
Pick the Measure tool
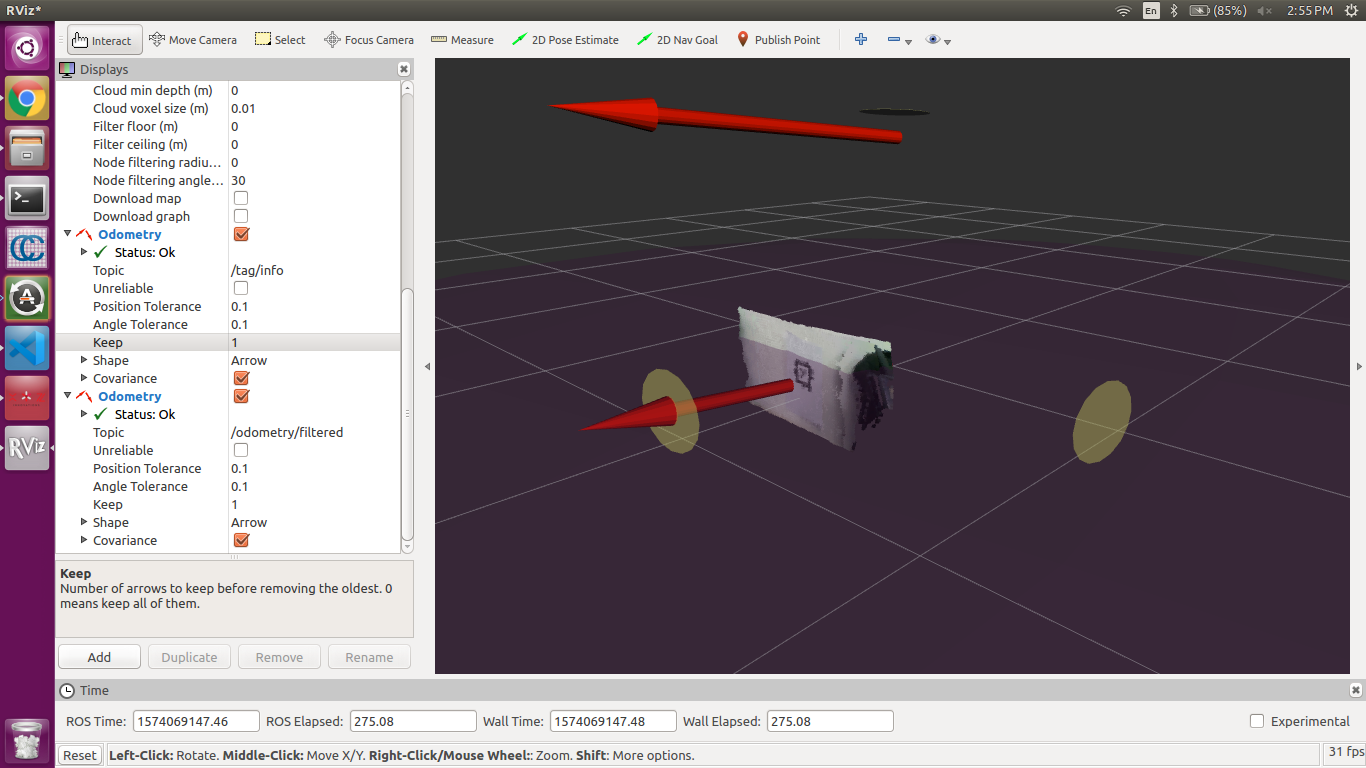pos(462,40)
